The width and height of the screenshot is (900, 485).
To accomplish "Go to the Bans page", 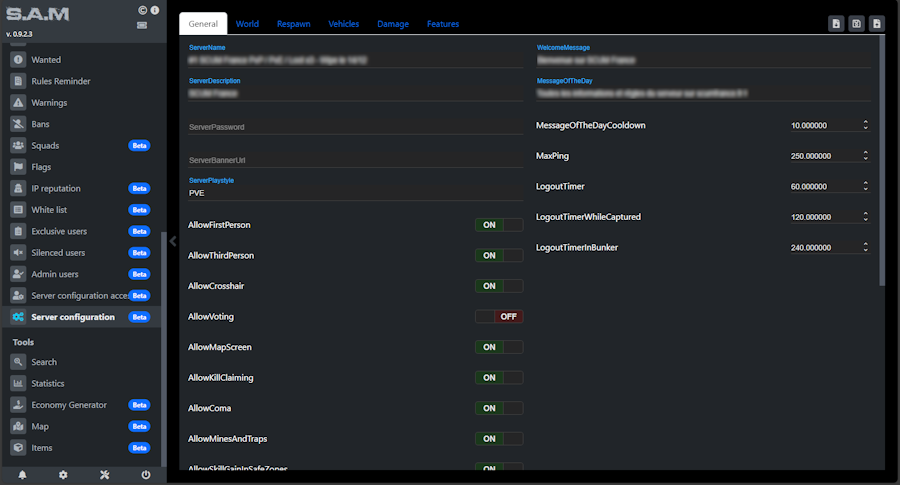I will (x=40, y=124).
